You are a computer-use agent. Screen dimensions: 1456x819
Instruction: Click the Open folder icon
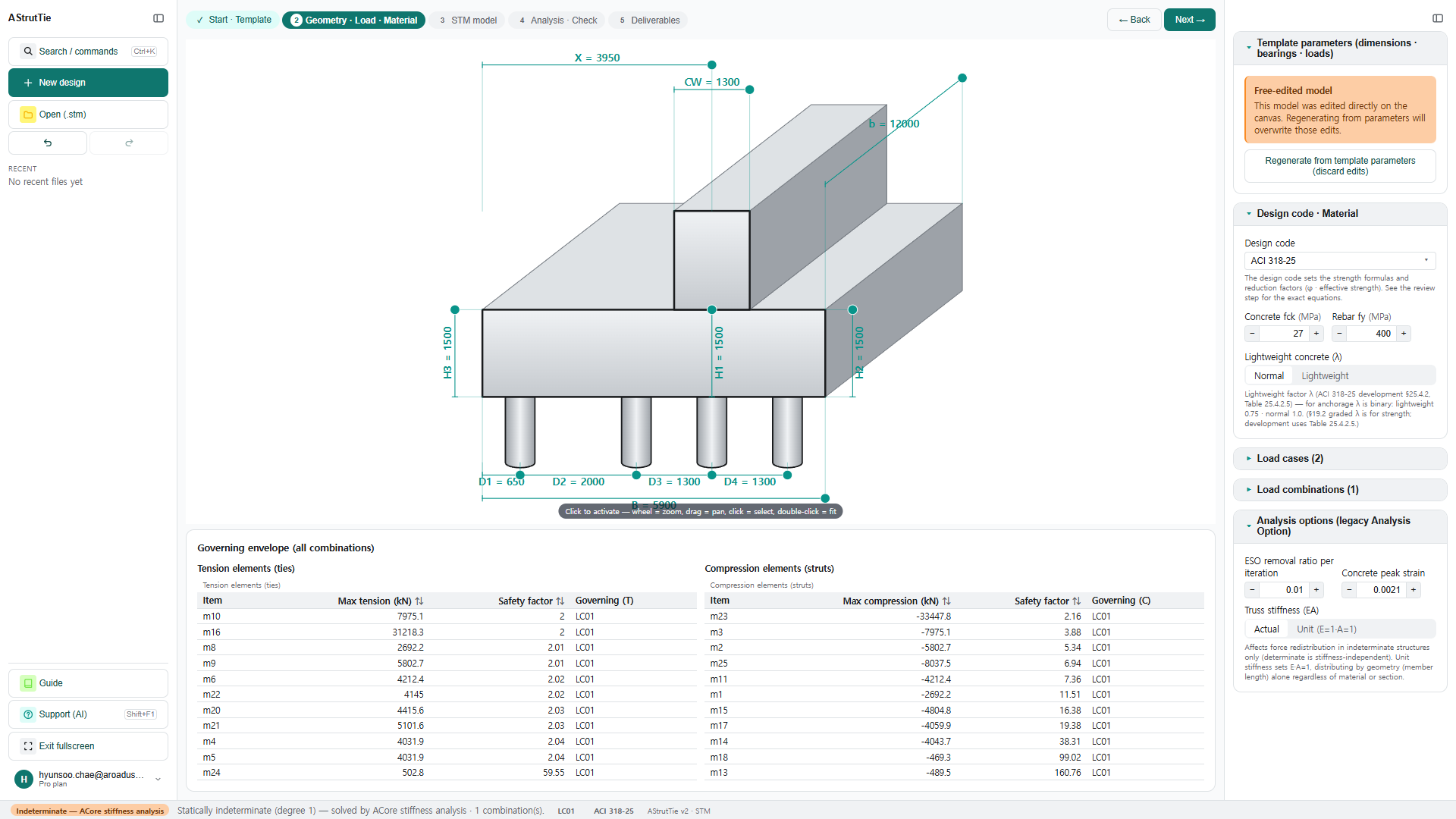click(x=28, y=115)
